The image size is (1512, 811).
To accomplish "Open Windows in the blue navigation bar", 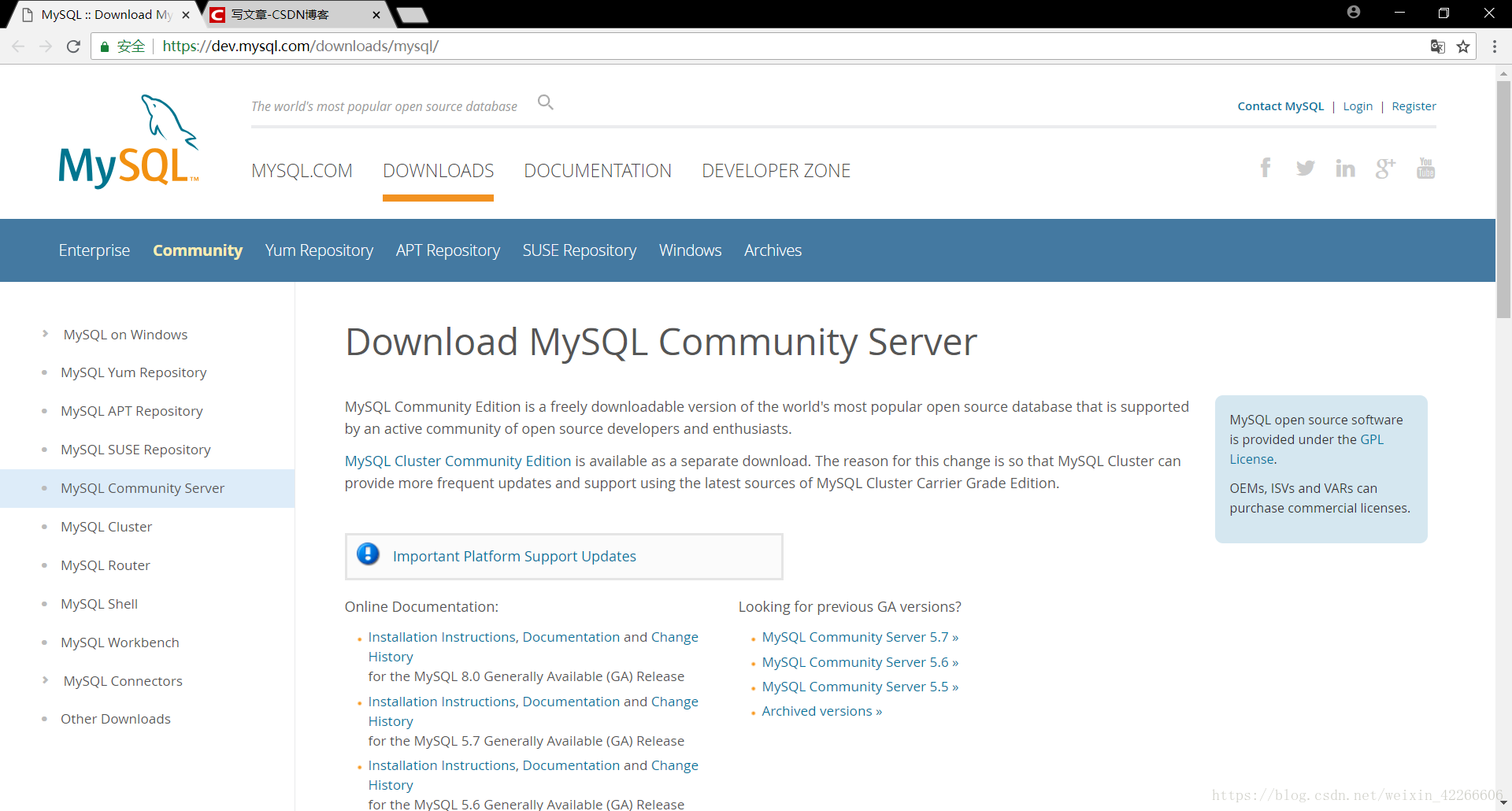I will 690,250.
